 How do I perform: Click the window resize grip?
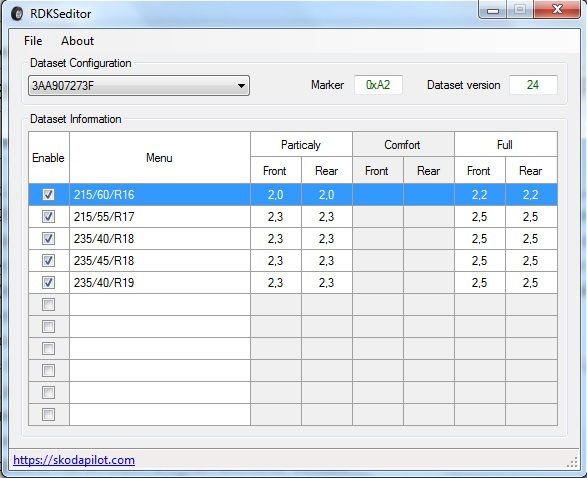click(572, 462)
